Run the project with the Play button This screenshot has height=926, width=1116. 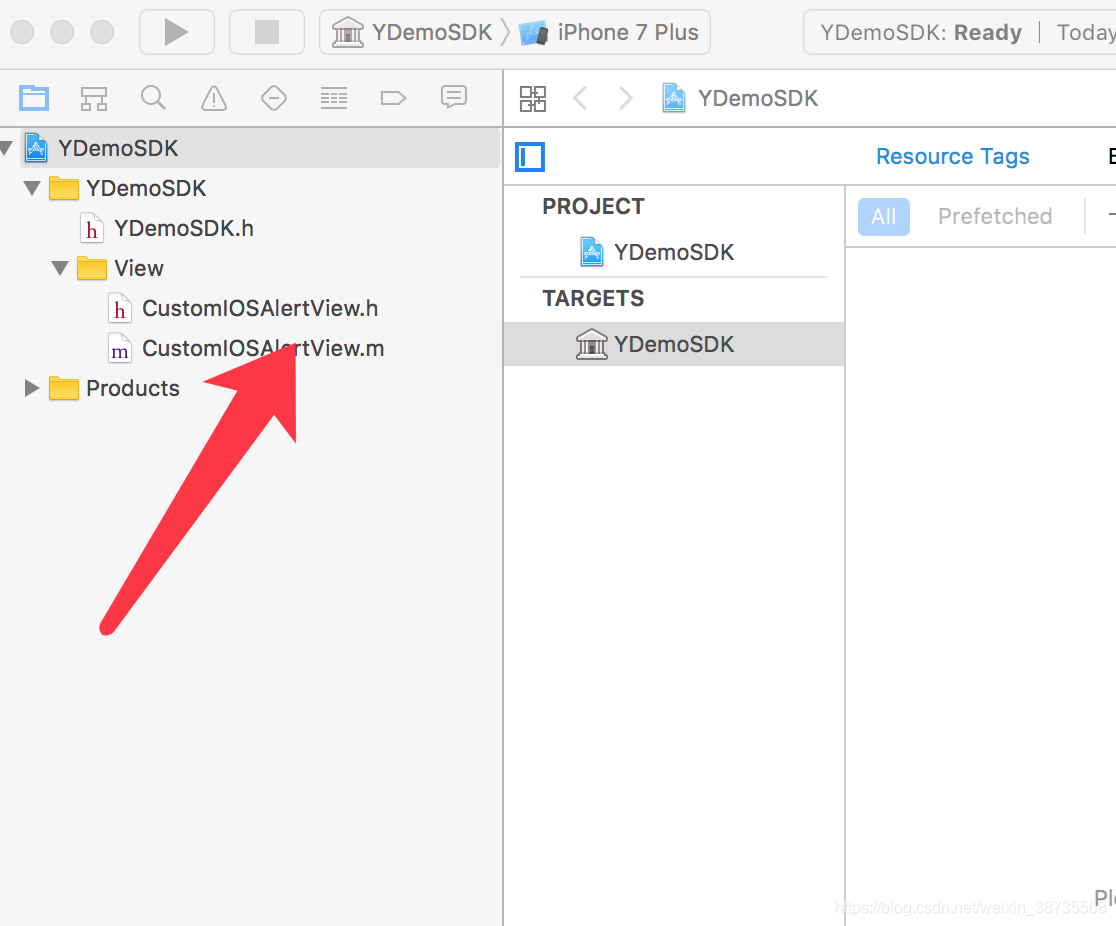[177, 32]
